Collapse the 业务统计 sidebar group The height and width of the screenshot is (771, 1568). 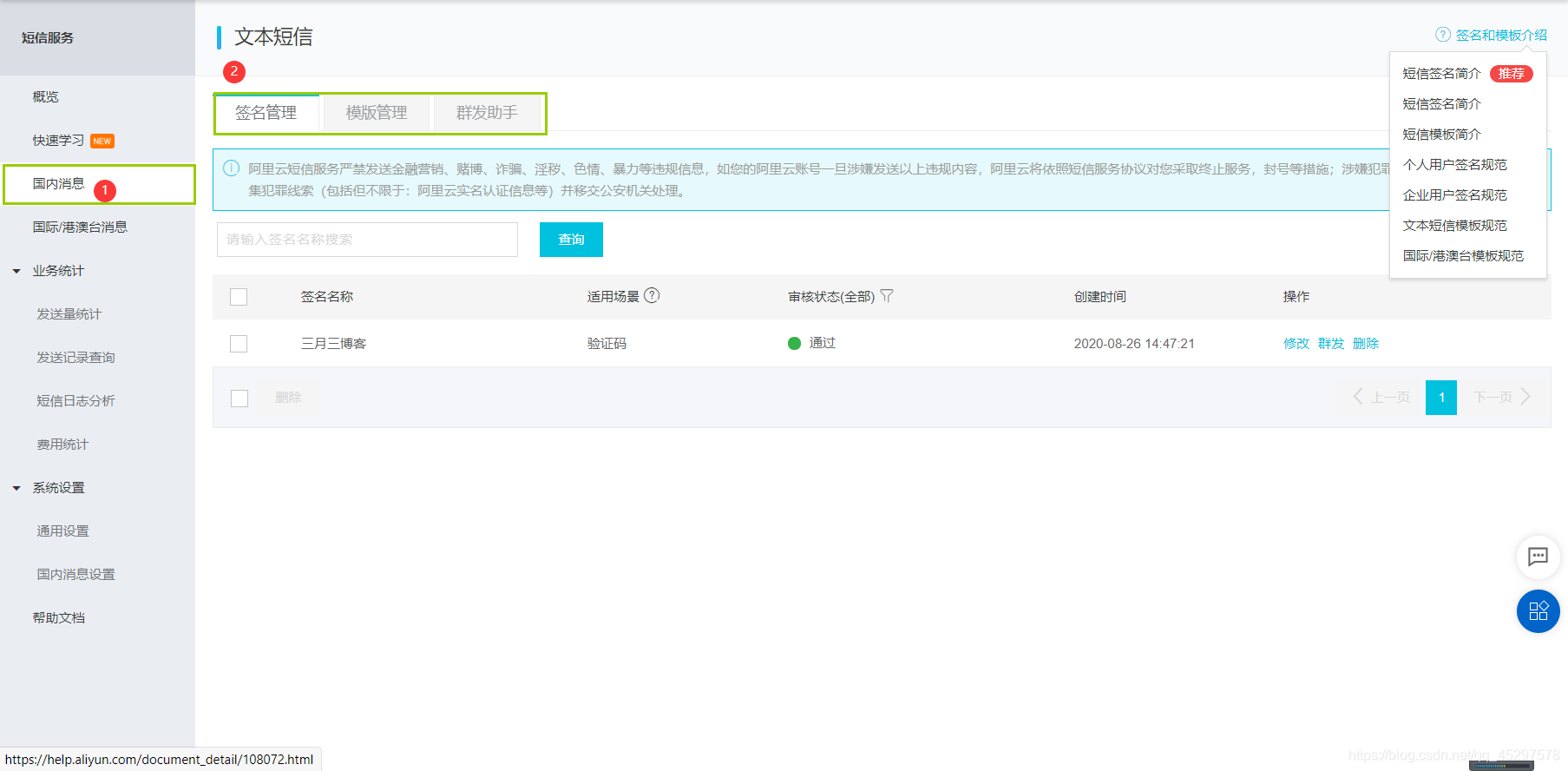16,271
